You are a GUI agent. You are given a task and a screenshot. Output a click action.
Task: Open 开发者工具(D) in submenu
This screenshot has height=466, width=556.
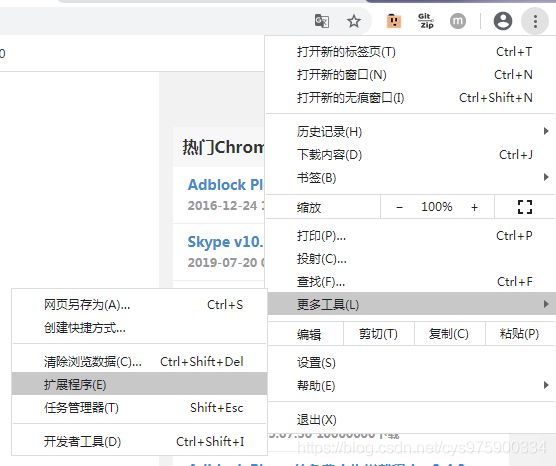tap(139, 441)
